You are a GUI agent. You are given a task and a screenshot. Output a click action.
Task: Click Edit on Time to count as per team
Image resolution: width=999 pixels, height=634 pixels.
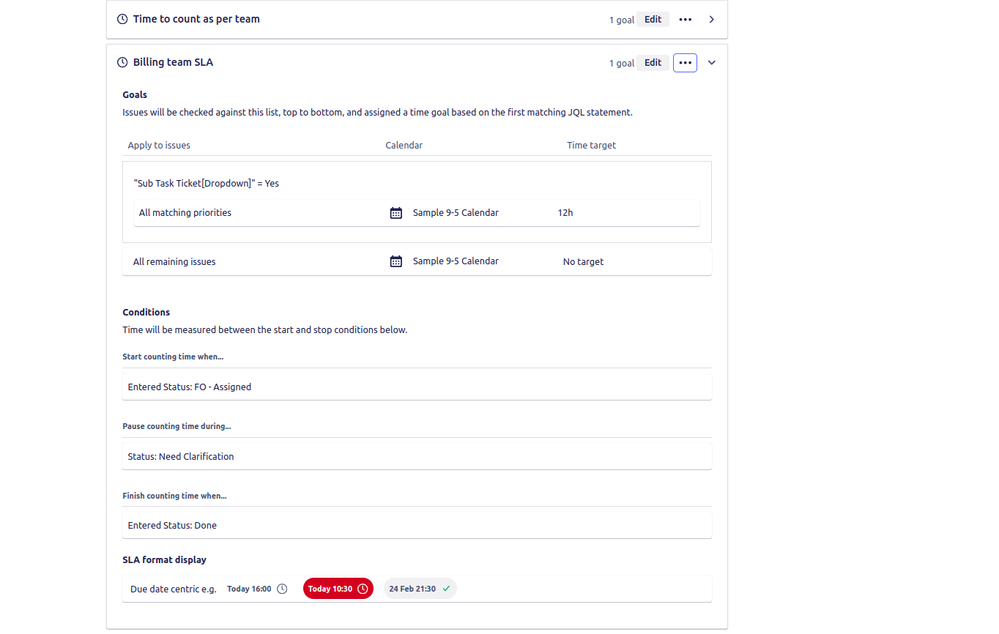652,18
